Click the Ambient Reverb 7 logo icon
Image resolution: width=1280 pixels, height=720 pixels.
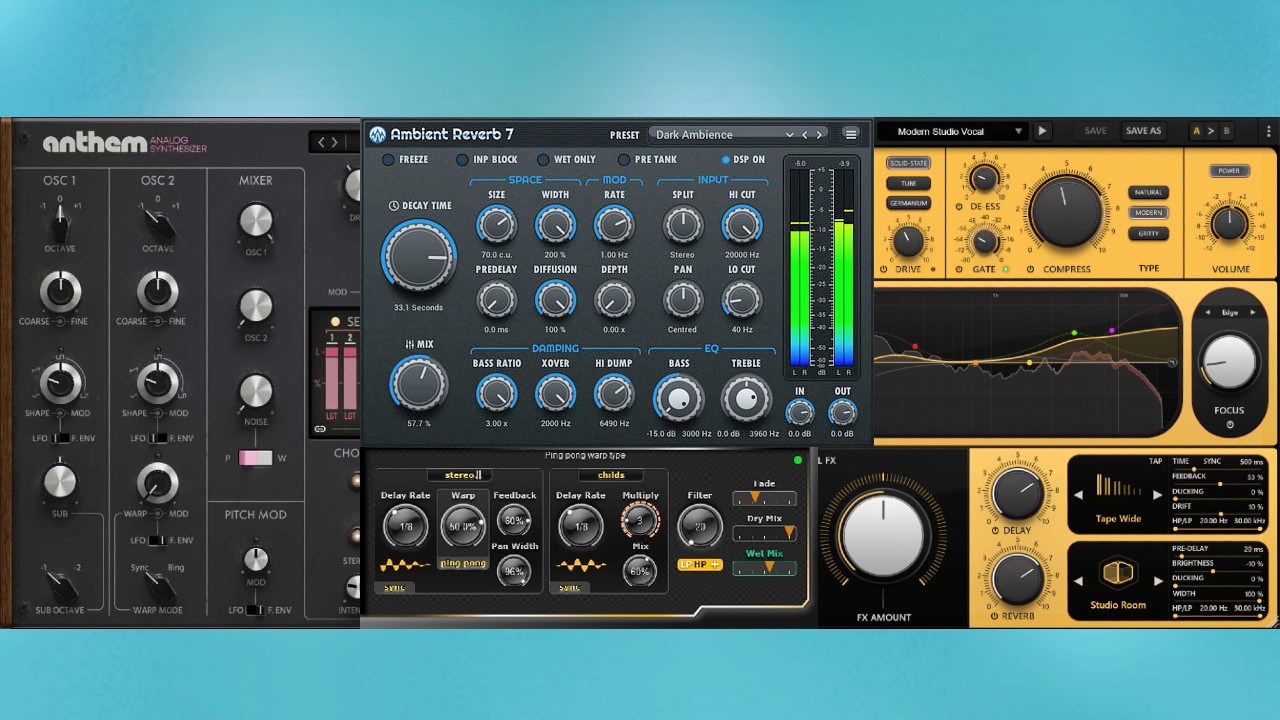click(377, 135)
